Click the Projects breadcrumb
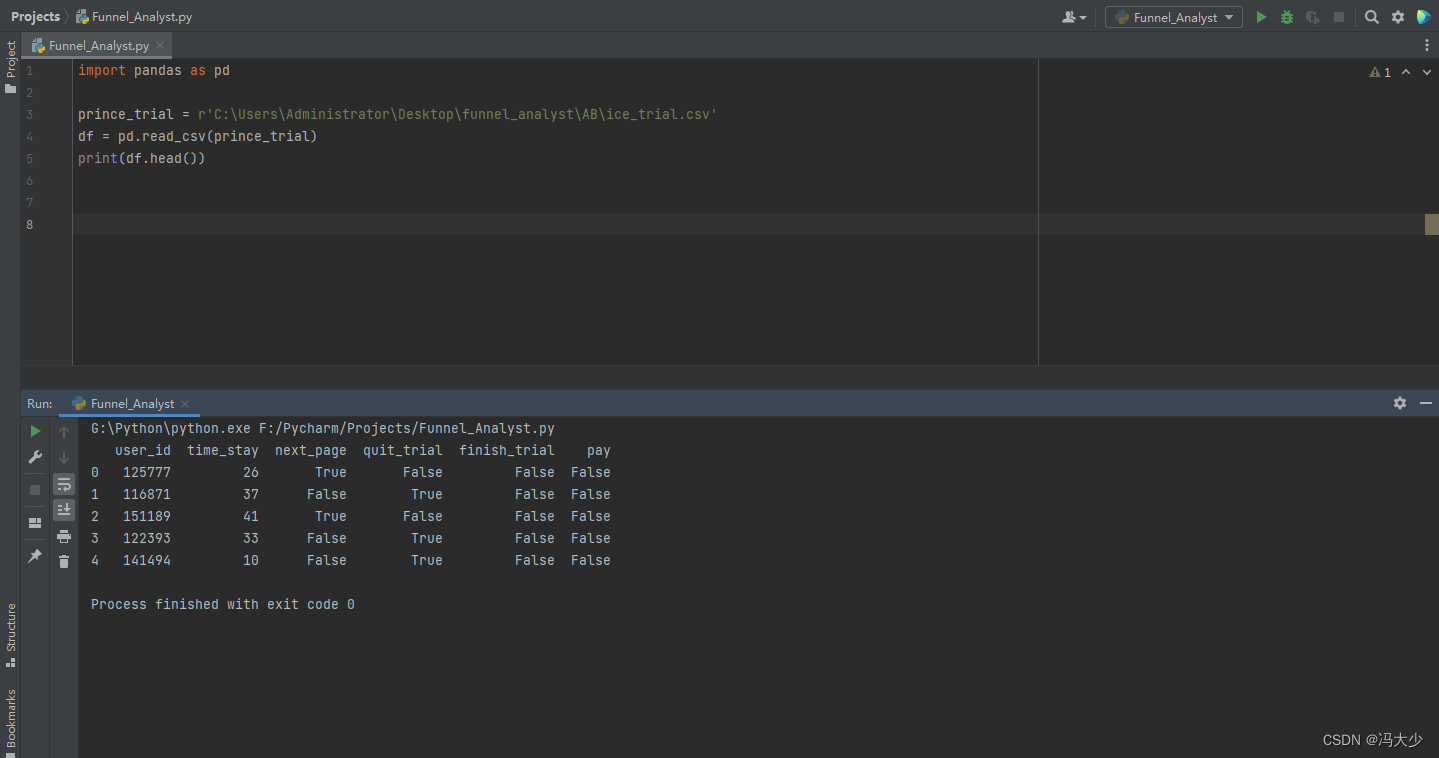This screenshot has height=758, width=1439. tap(35, 17)
